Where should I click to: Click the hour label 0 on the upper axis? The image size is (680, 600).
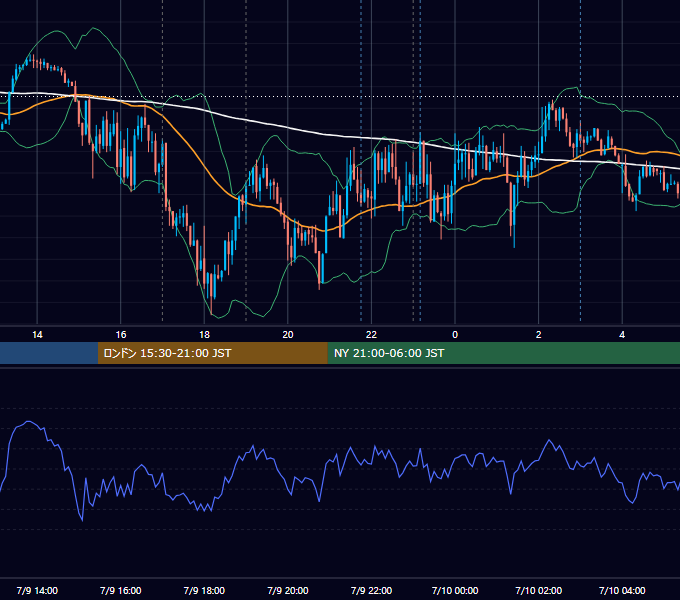455,335
